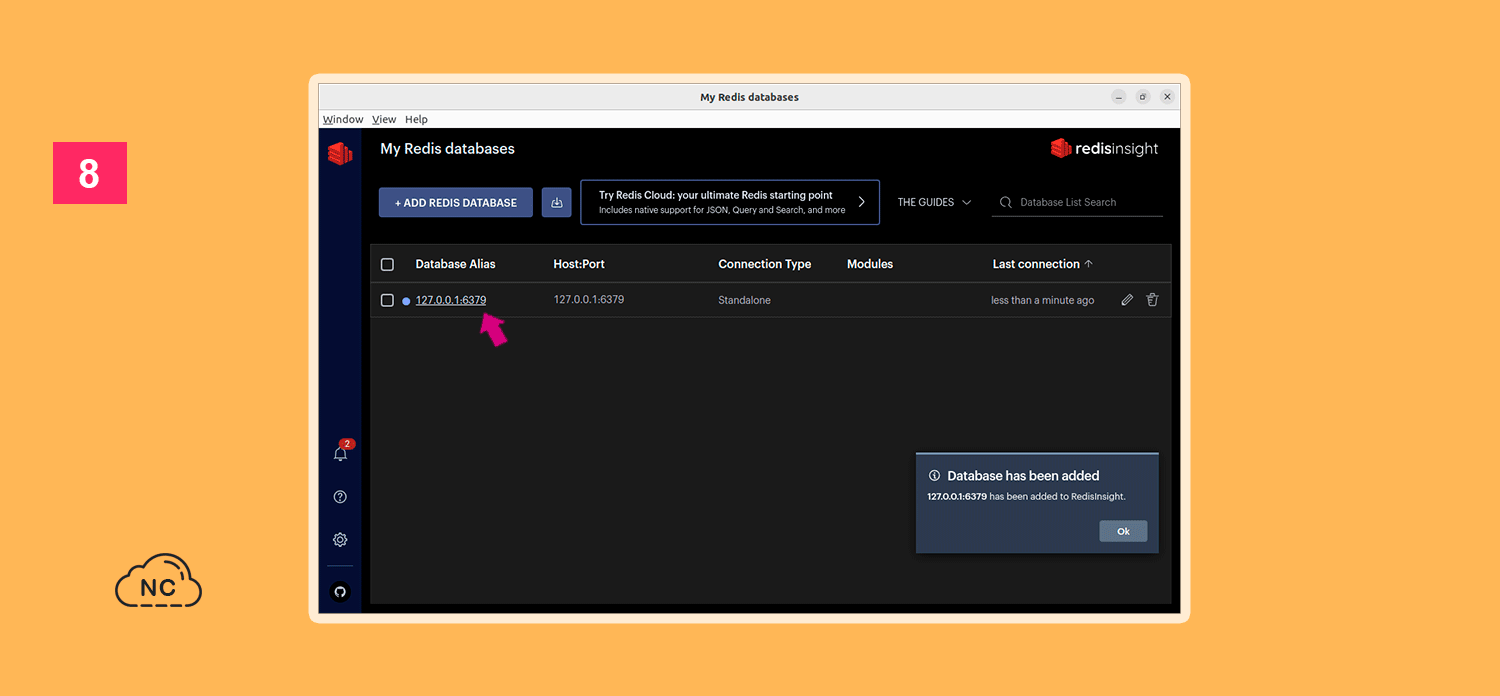1500x696 pixels.
Task: Open the Help menu
Action: (x=416, y=119)
